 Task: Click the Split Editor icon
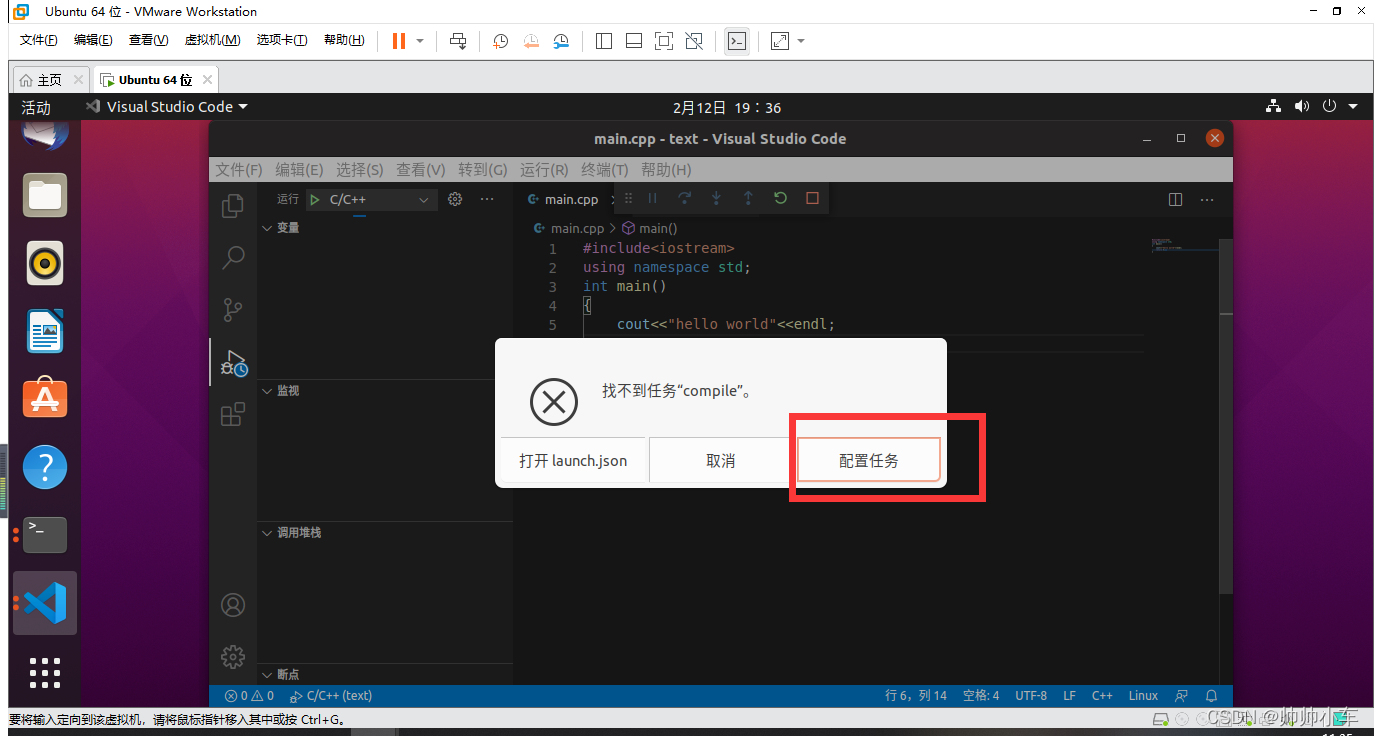[1176, 199]
